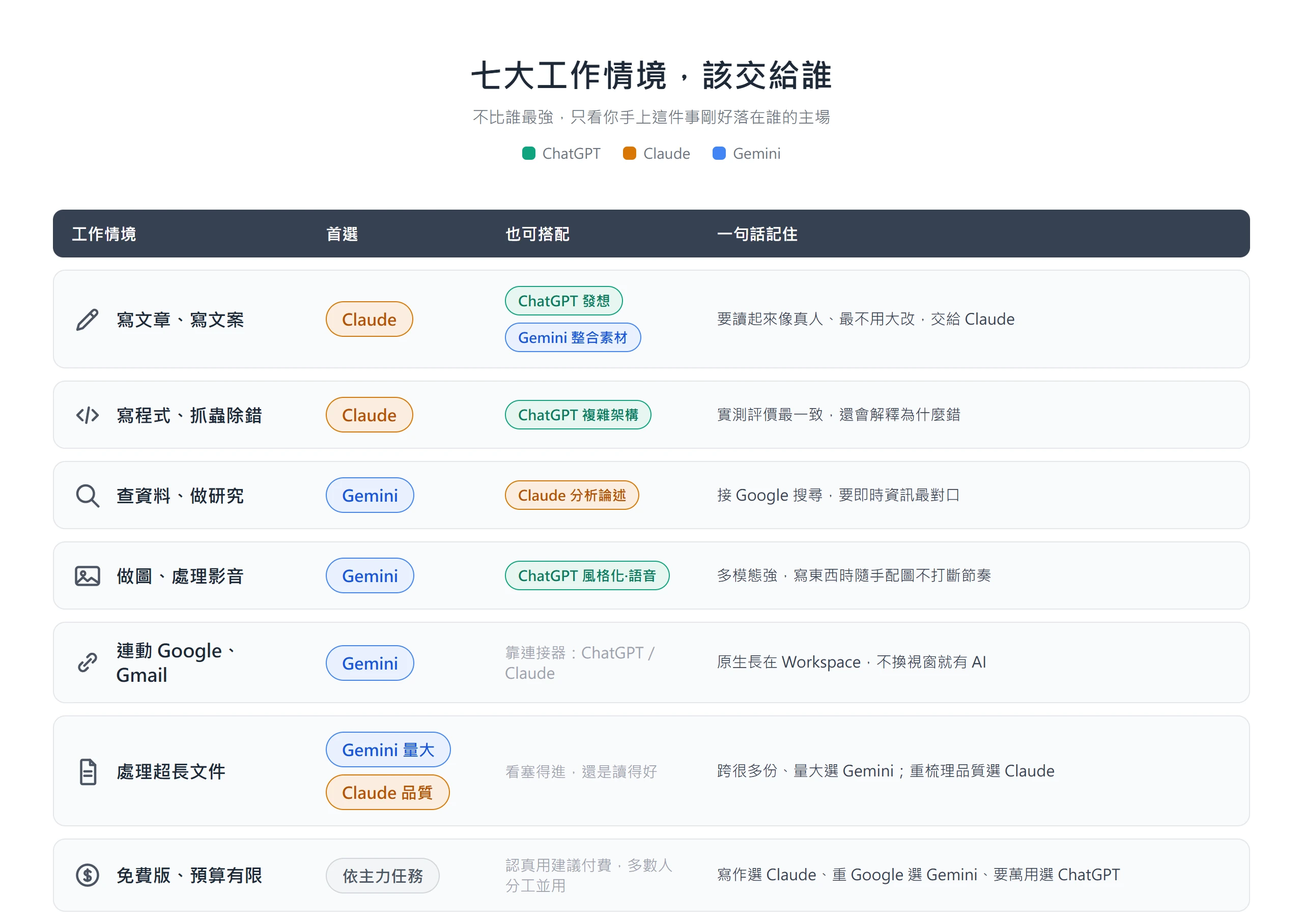
Task: Click the gray text 靠連接器：ChatGPT / Claude
Action: point(580,663)
